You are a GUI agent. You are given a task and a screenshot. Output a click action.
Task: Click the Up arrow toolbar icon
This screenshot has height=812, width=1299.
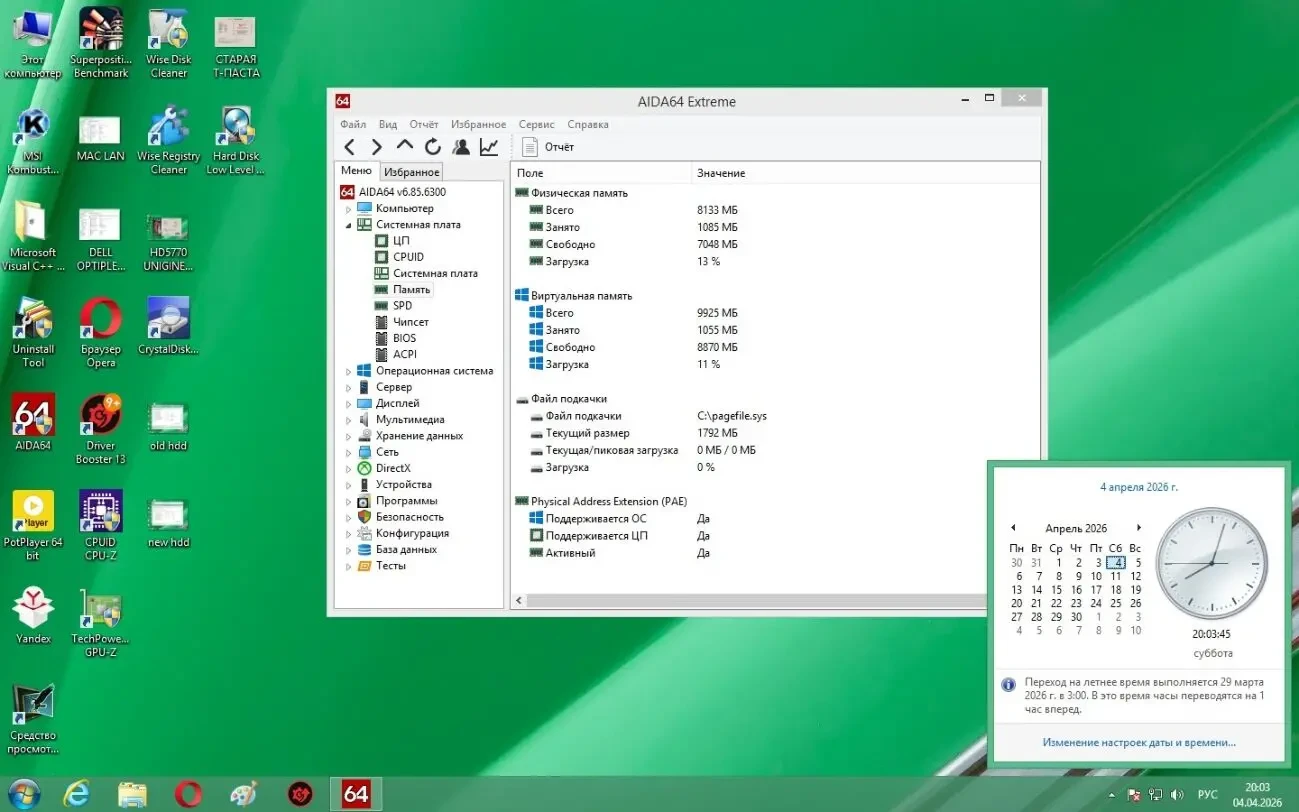pyautogui.click(x=404, y=146)
